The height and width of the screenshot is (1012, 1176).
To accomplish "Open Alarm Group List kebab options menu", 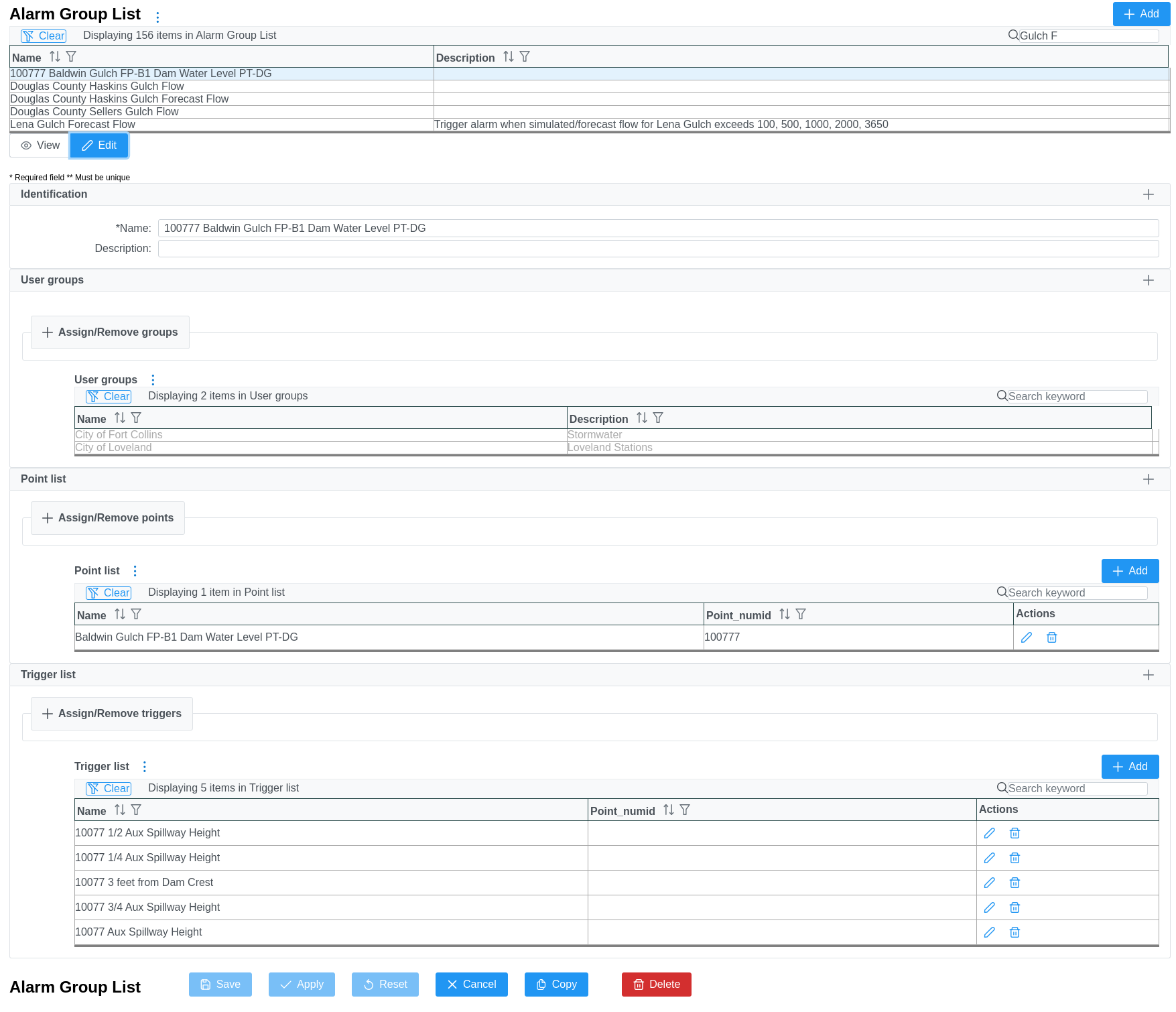I will coord(157,17).
